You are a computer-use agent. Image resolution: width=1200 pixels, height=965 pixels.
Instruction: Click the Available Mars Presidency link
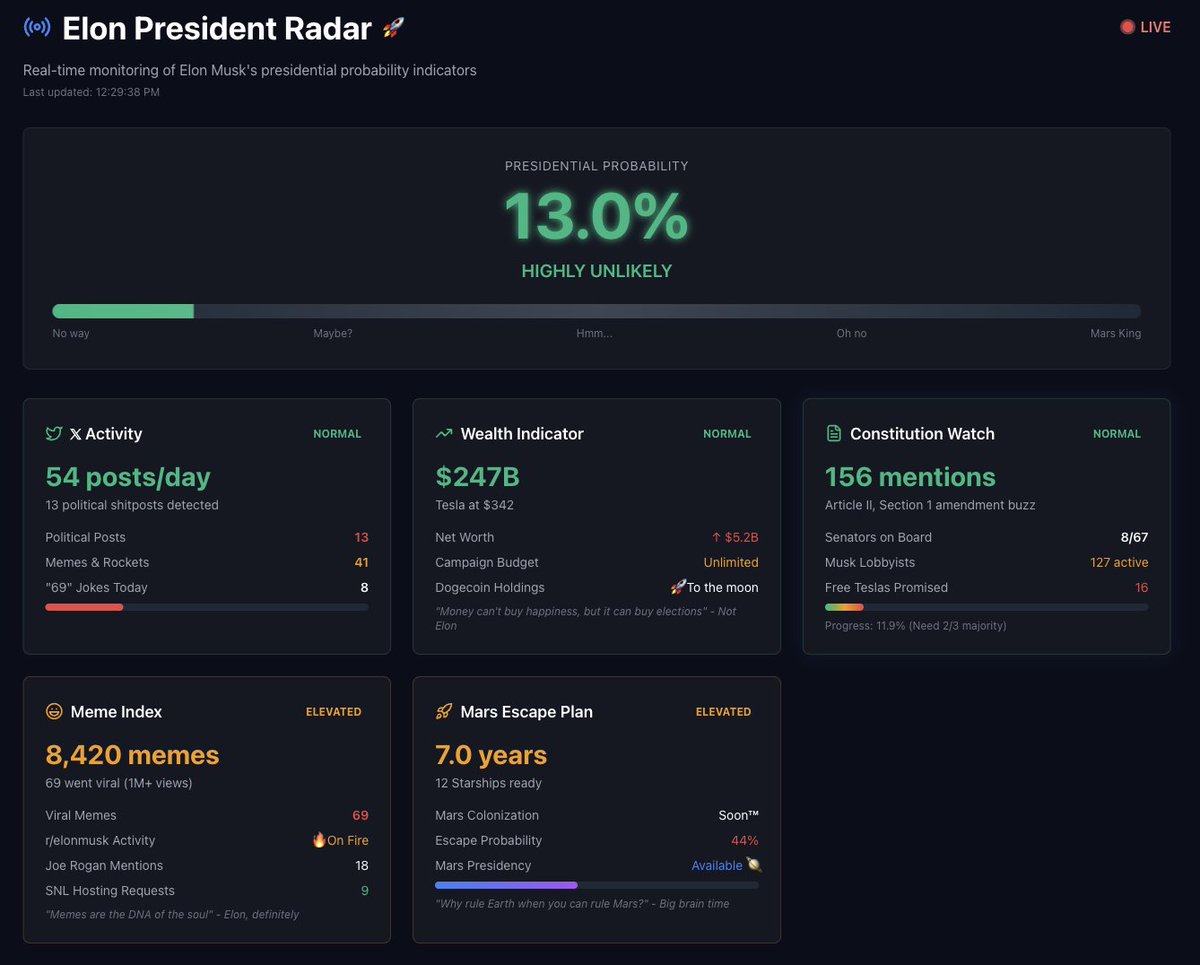717,865
